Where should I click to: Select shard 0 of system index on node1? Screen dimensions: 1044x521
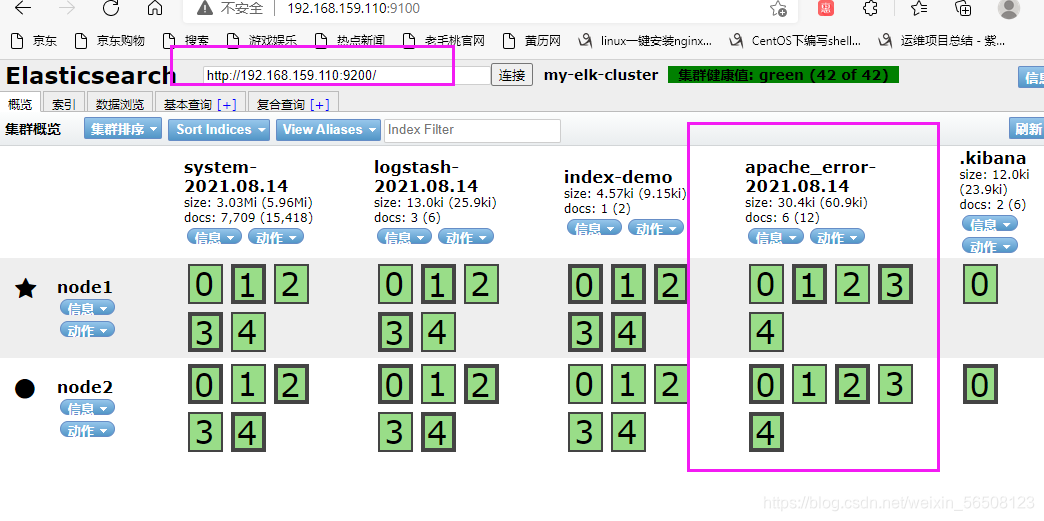point(204,284)
